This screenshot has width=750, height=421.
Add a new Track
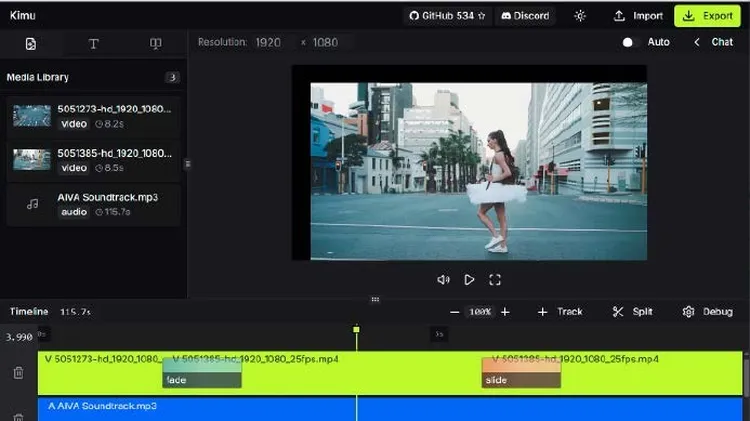pyautogui.click(x=560, y=312)
